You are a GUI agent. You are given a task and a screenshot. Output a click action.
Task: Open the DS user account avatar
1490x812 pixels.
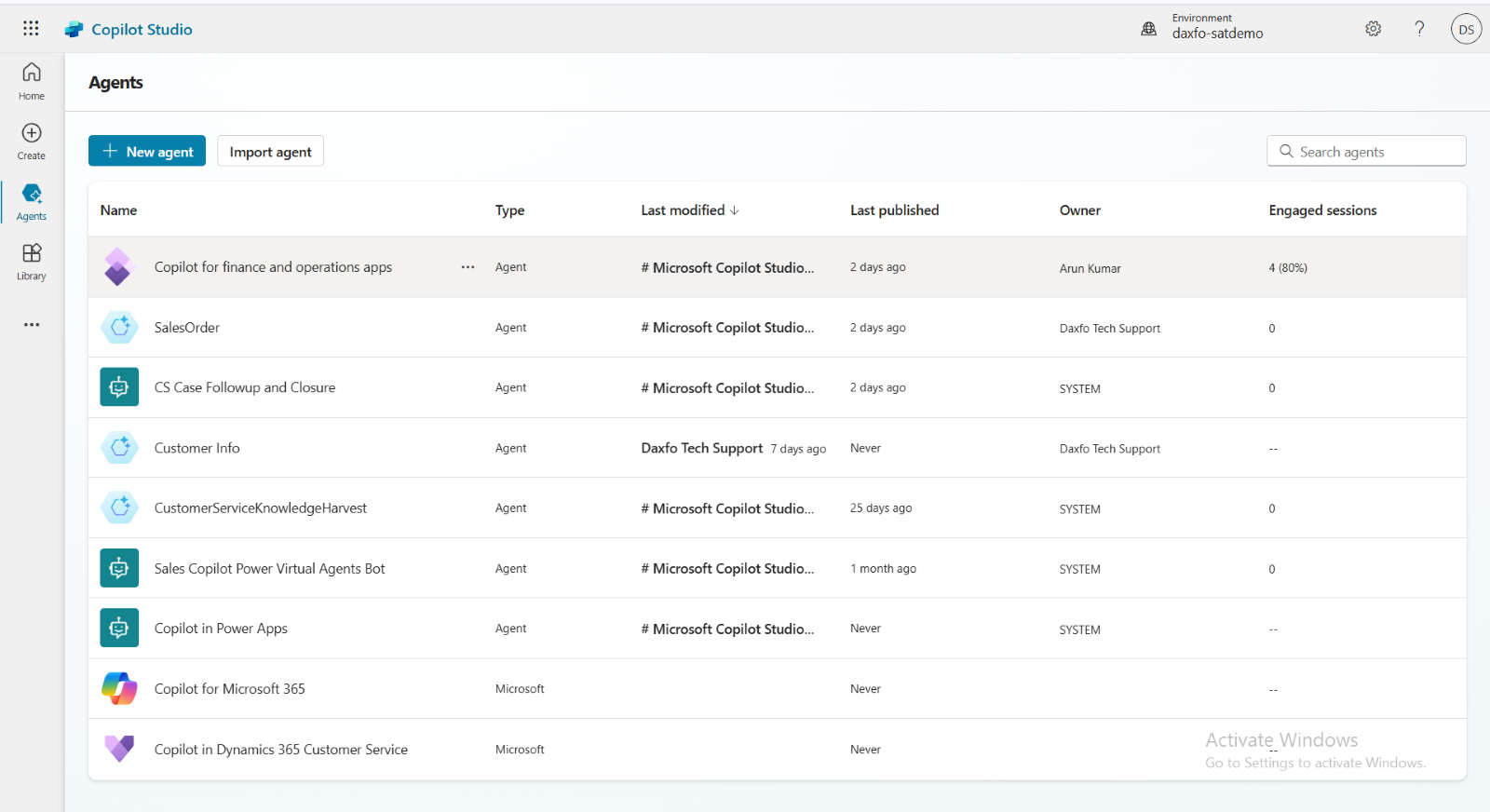coord(1466,29)
